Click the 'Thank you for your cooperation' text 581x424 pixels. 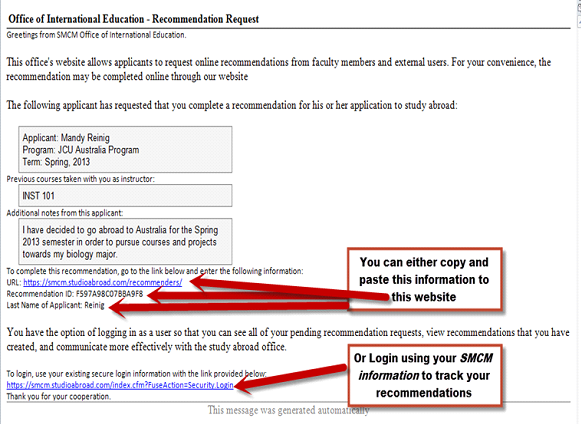point(59,397)
